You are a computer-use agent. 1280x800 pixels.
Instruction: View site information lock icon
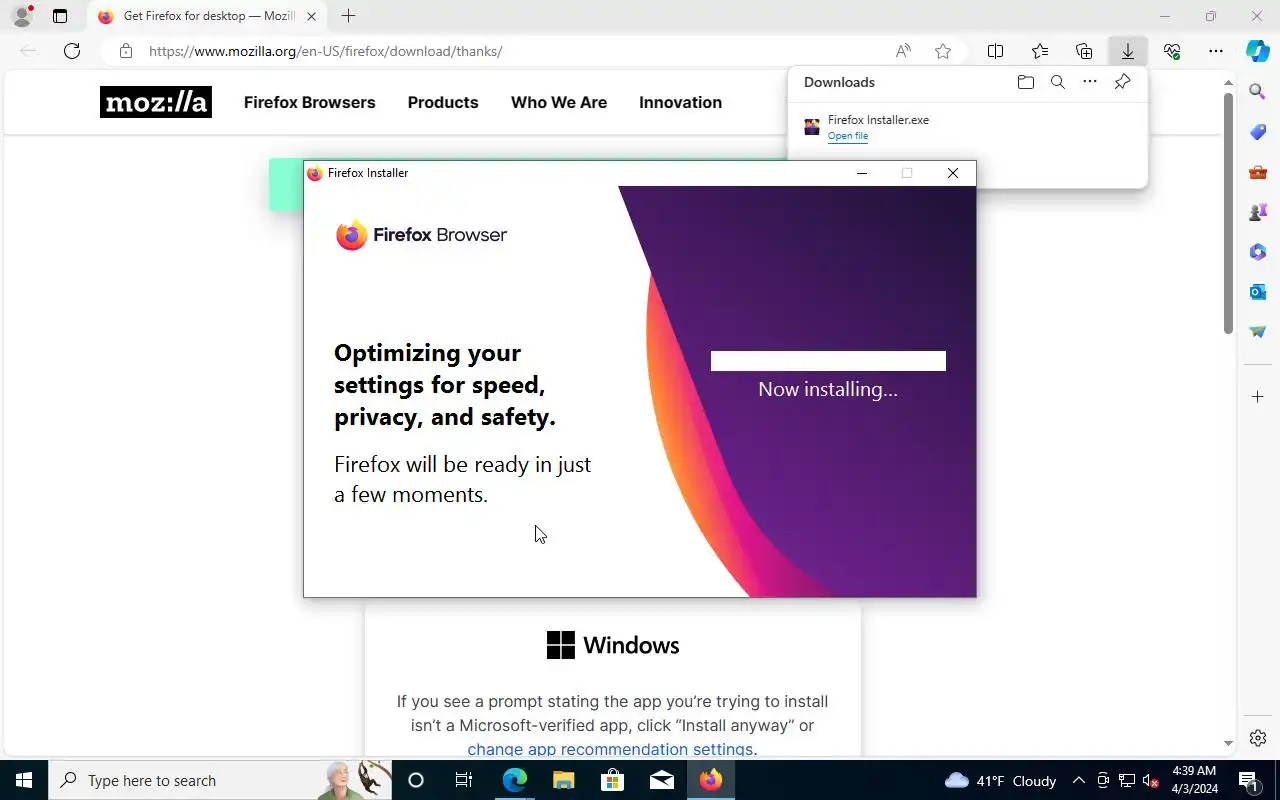(x=125, y=51)
